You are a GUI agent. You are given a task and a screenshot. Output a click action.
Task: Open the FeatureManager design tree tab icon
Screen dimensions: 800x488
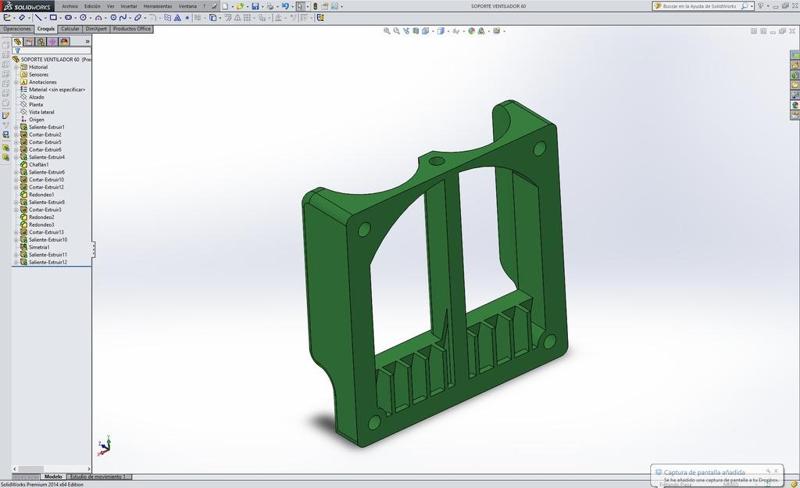tap(18, 42)
